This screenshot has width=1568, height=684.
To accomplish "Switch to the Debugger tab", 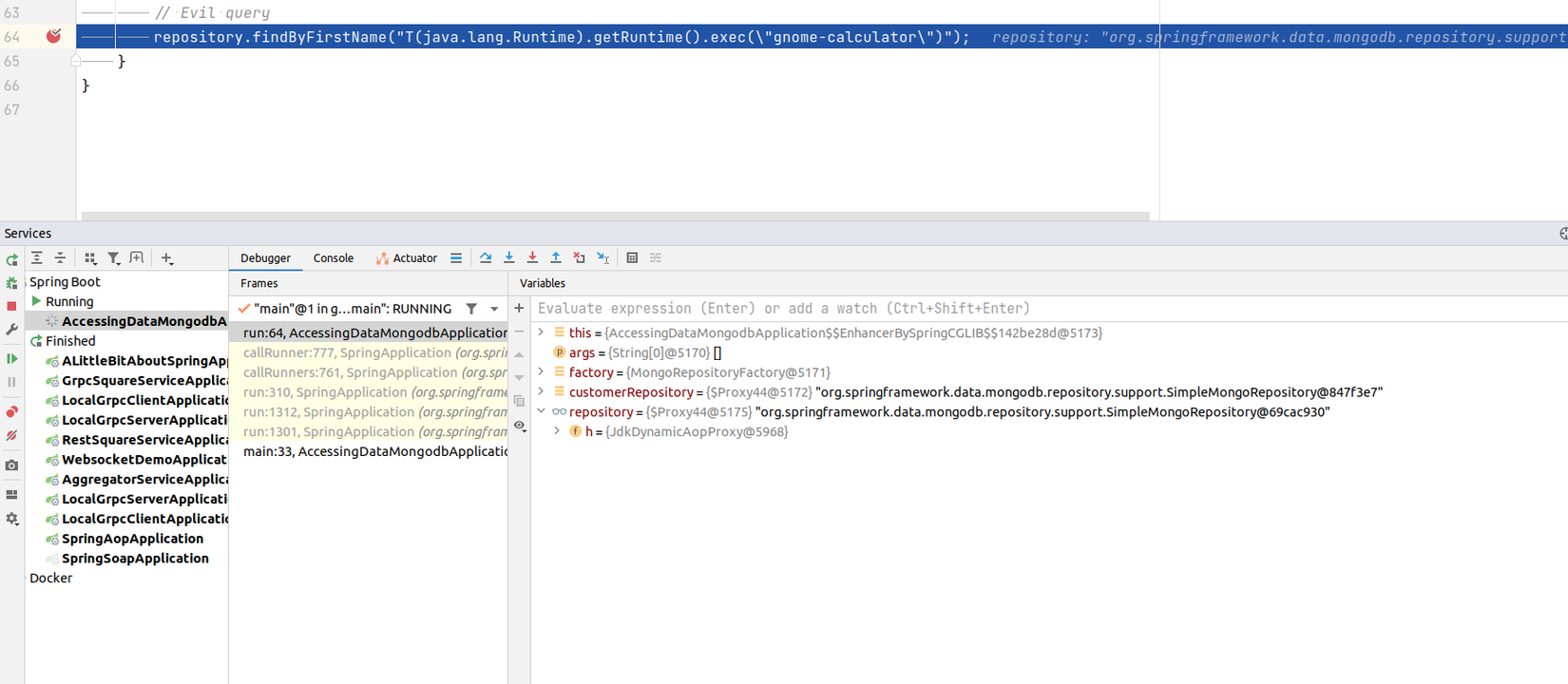I will point(265,258).
